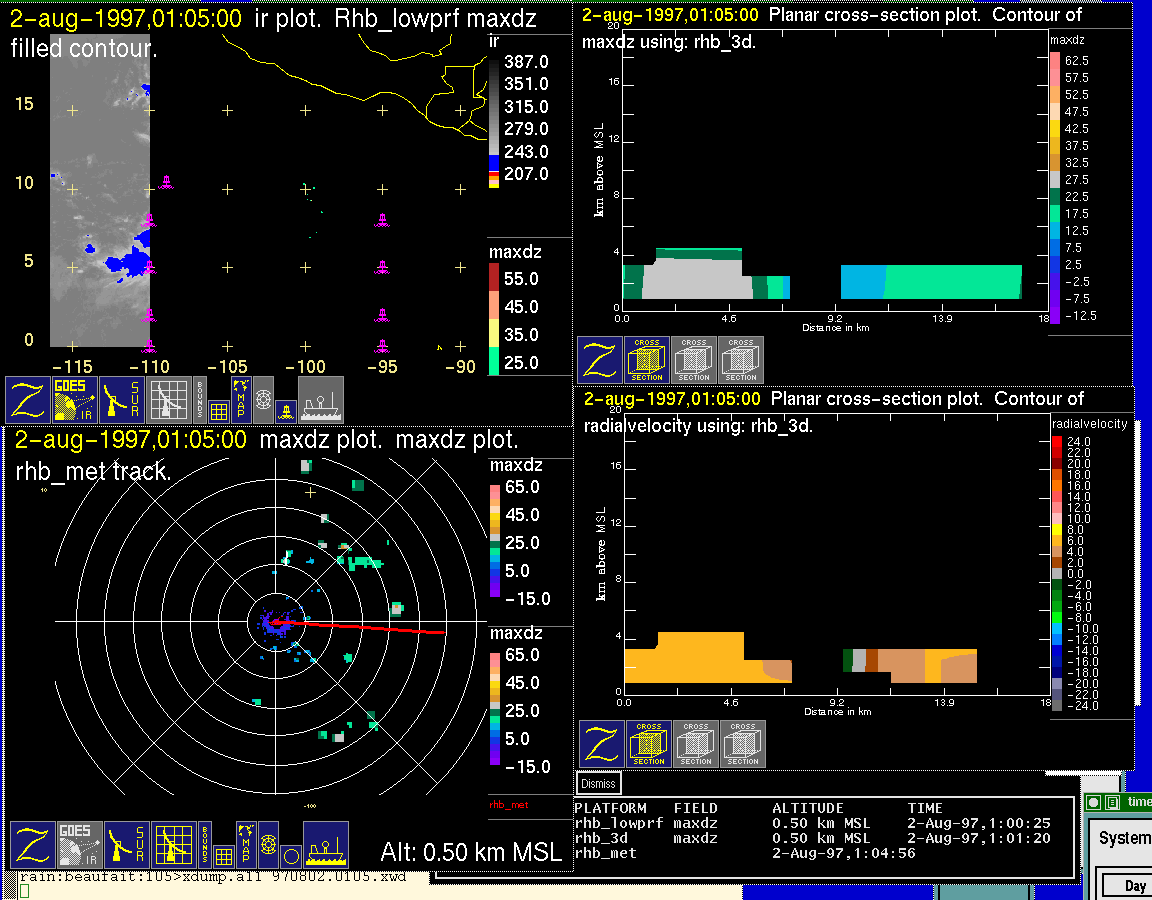Image resolution: width=1152 pixels, height=900 pixels.
Task: Click the range rings icon in the maxdz plot toolbar
Action: coord(268,843)
